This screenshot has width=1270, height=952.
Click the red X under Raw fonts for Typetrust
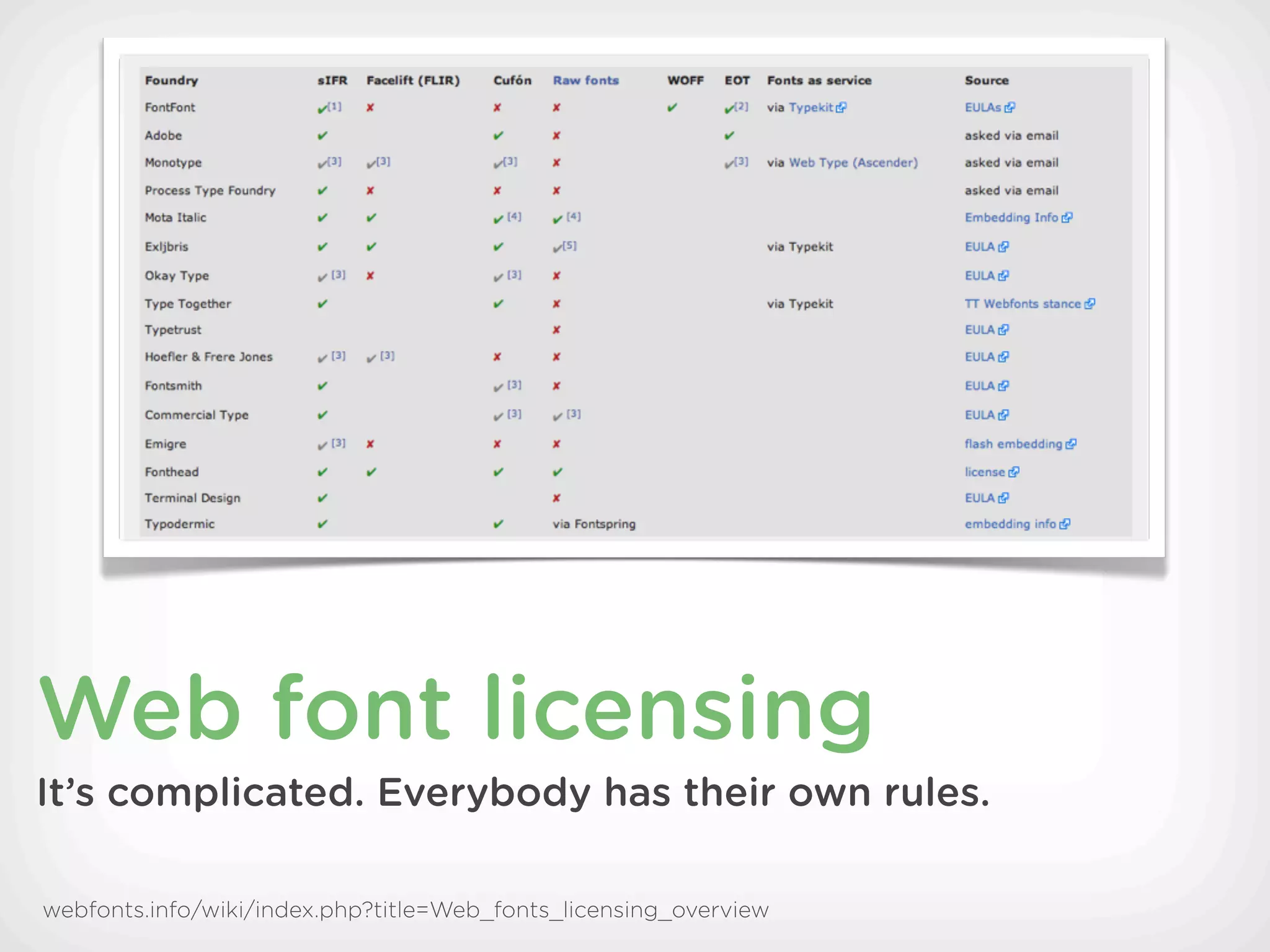click(557, 330)
